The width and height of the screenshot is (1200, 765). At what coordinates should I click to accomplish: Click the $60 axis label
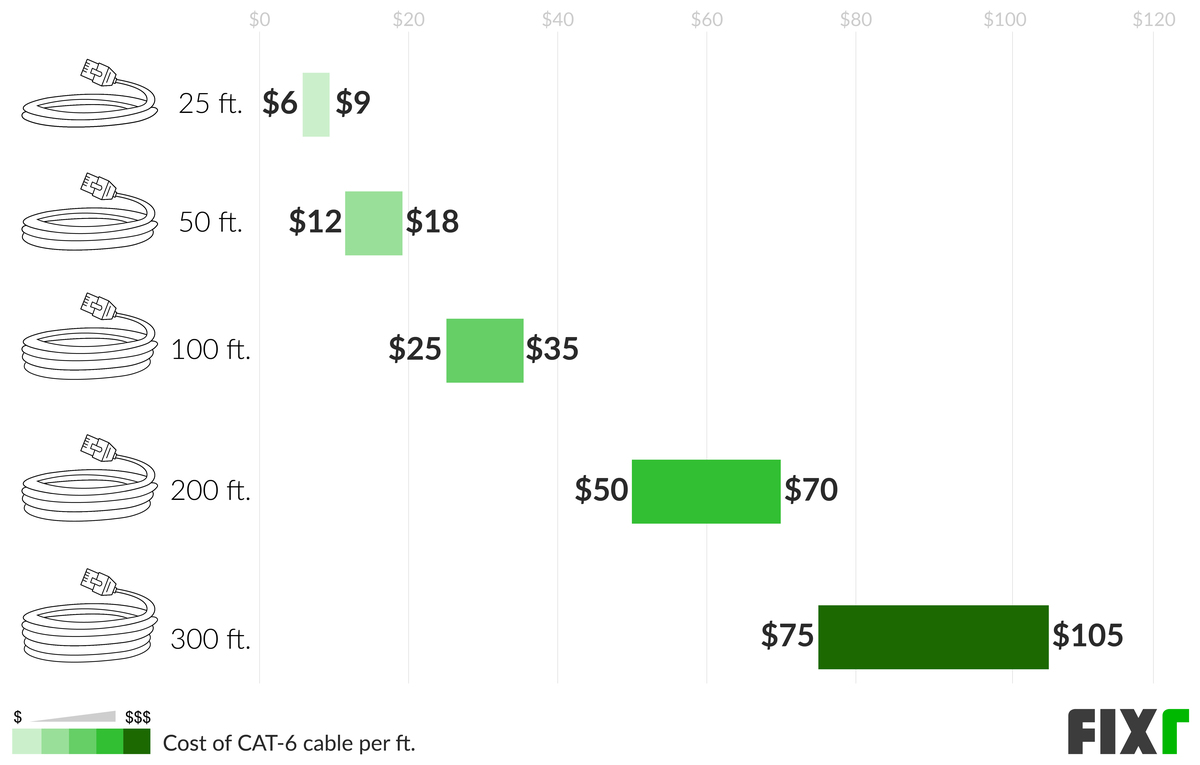click(707, 19)
